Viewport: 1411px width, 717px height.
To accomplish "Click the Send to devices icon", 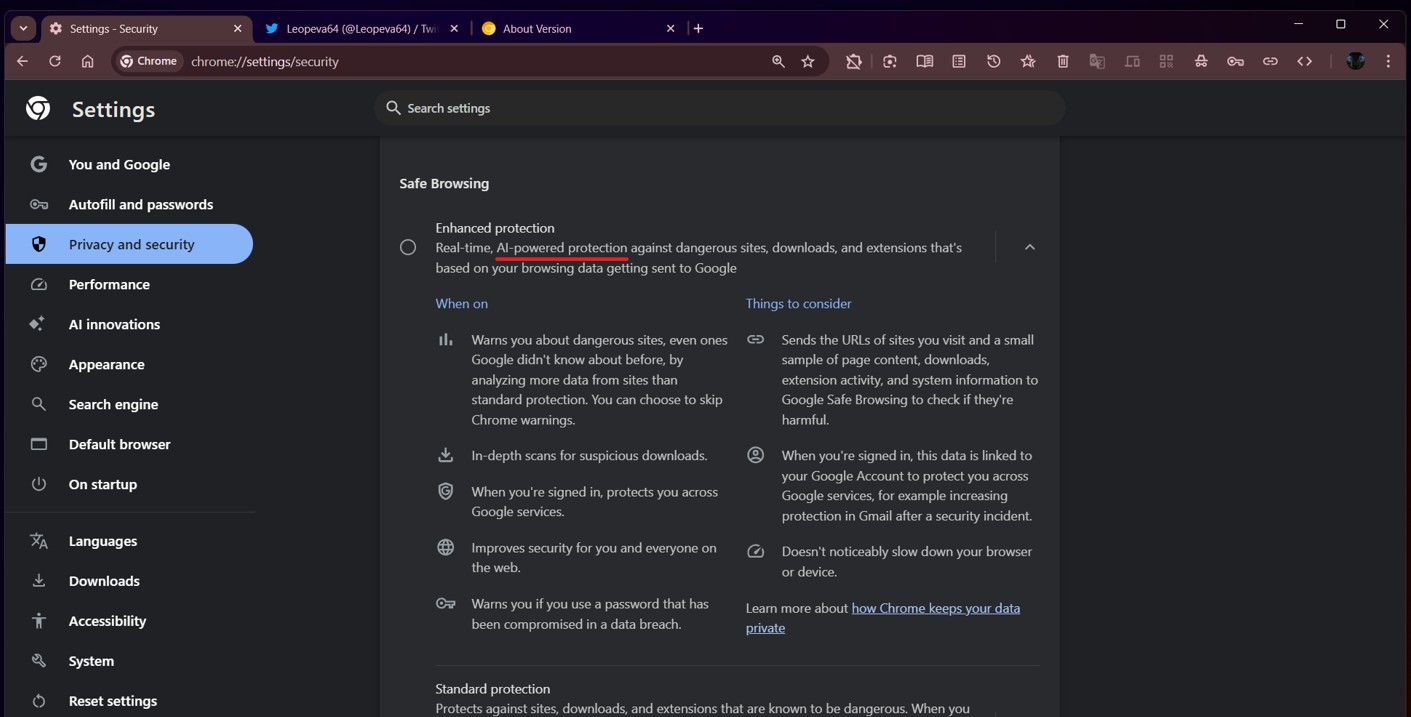I will pyautogui.click(x=1132, y=61).
